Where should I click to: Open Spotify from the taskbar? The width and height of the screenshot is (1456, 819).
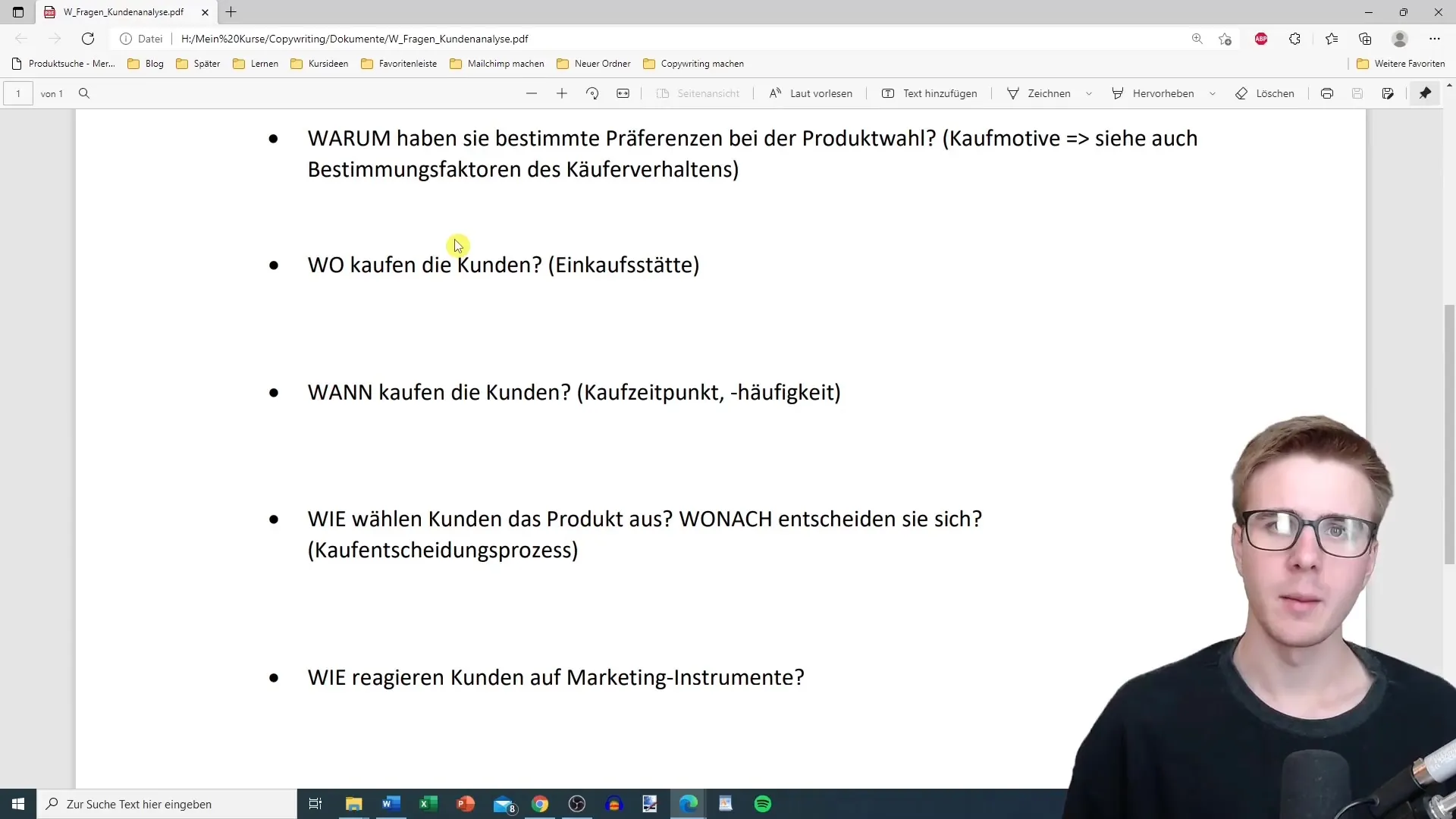[763, 804]
